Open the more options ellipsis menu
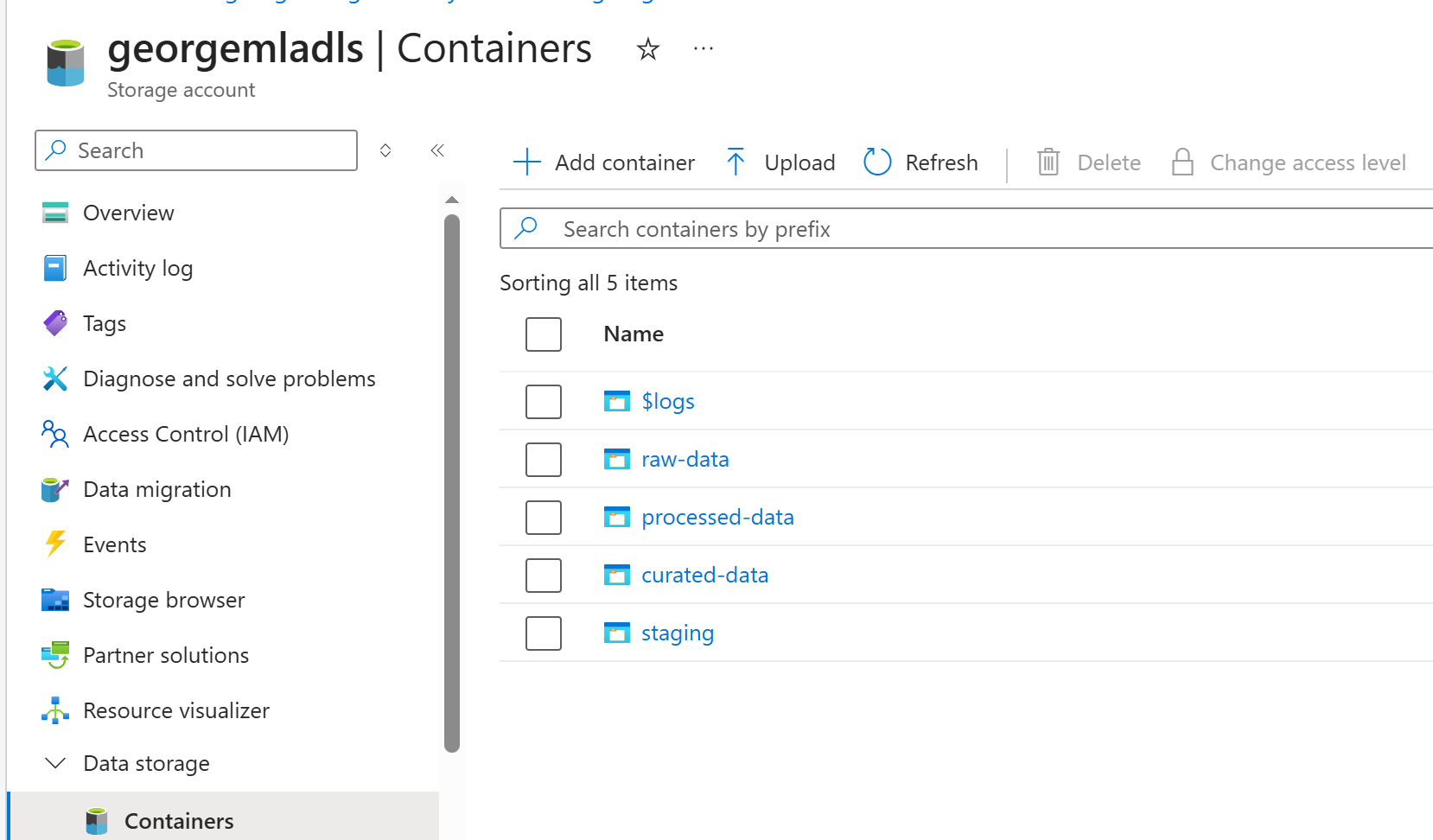 click(x=704, y=49)
